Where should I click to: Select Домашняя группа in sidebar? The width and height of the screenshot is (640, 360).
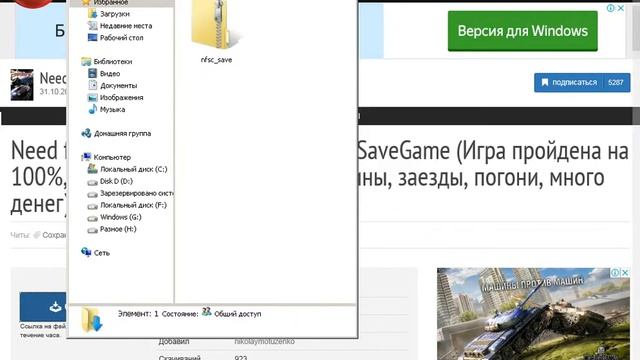pyautogui.click(x=122, y=133)
